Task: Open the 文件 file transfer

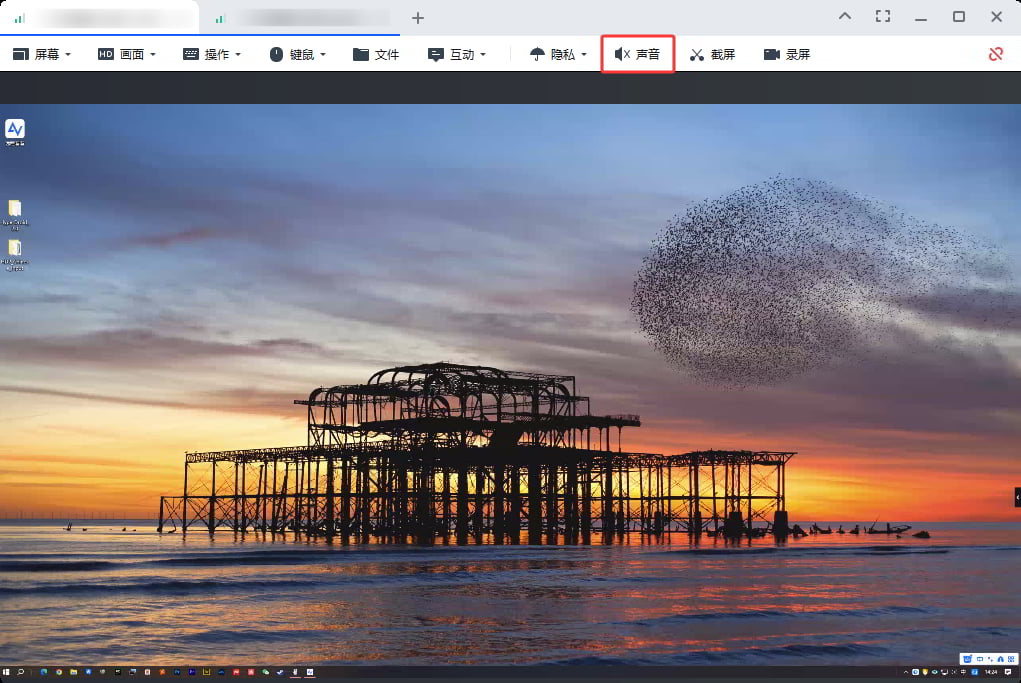Action: coord(376,54)
